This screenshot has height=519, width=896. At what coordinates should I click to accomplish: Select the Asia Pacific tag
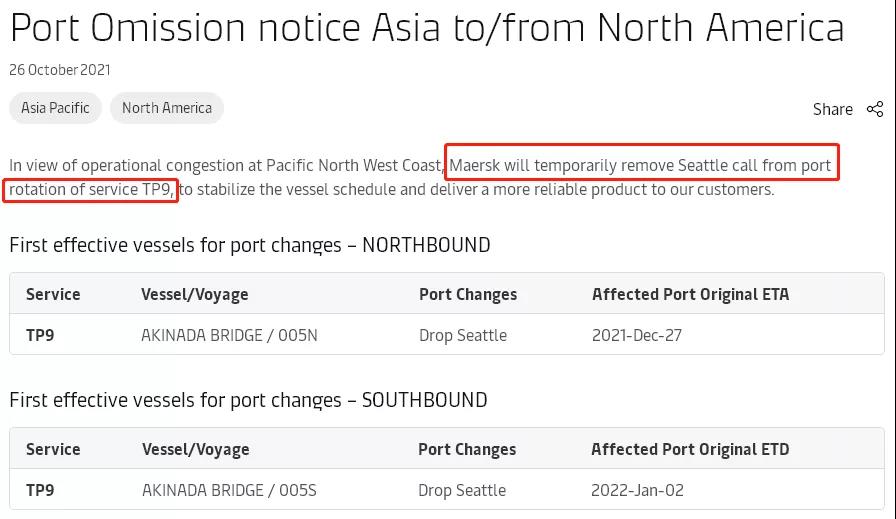click(55, 108)
